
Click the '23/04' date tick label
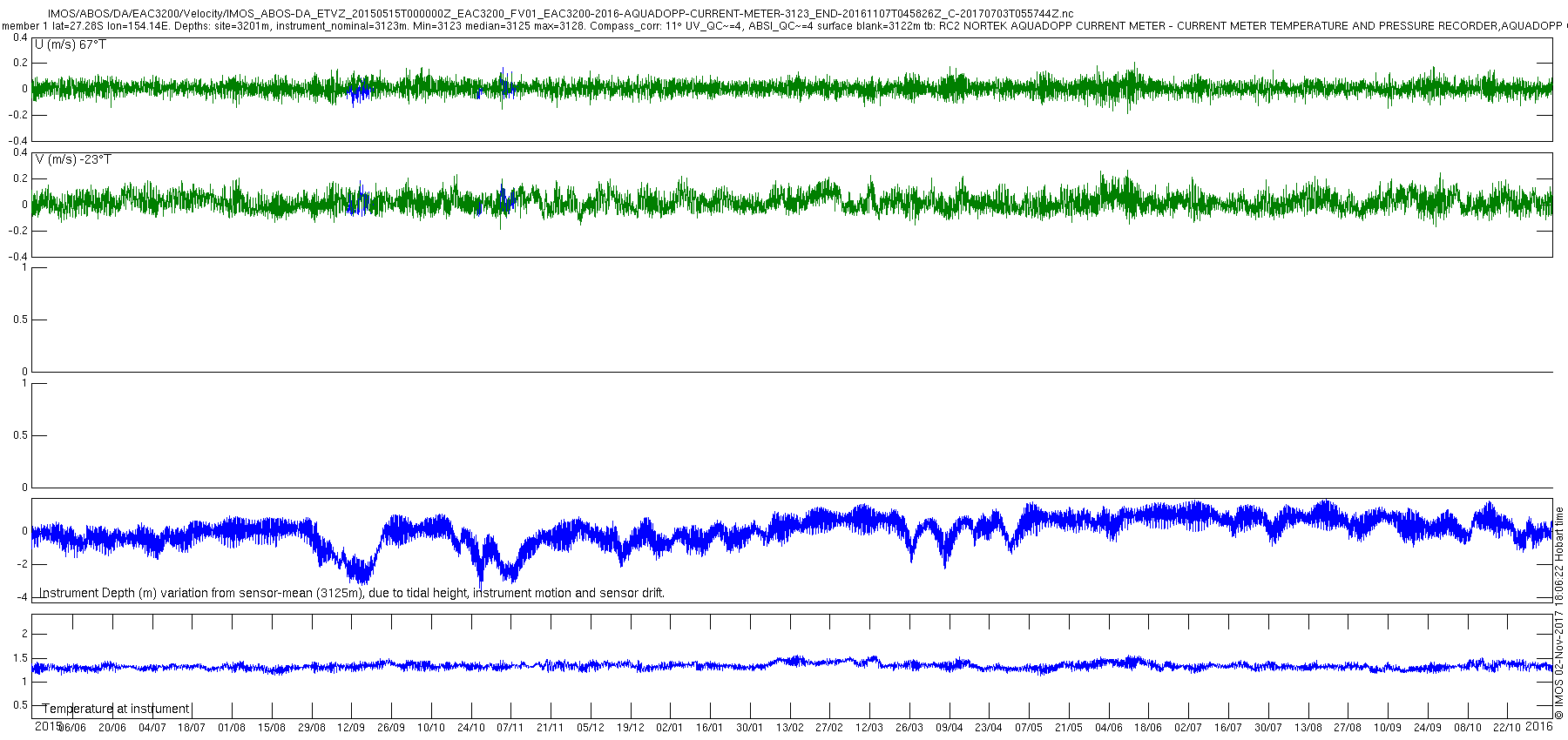[989, 728]
